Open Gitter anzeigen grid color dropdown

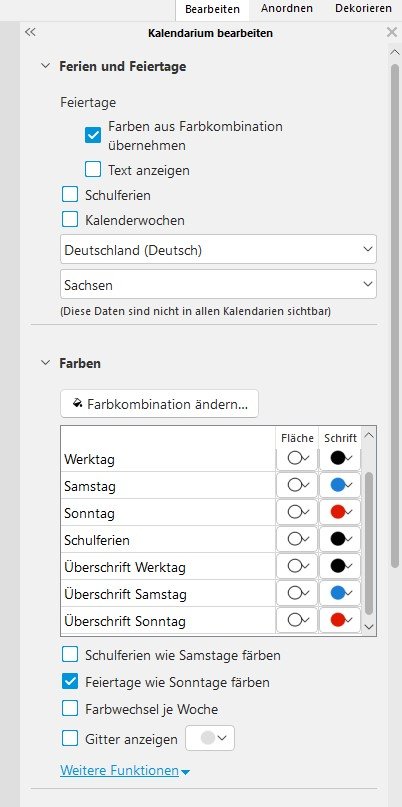[x=210, y=738]
